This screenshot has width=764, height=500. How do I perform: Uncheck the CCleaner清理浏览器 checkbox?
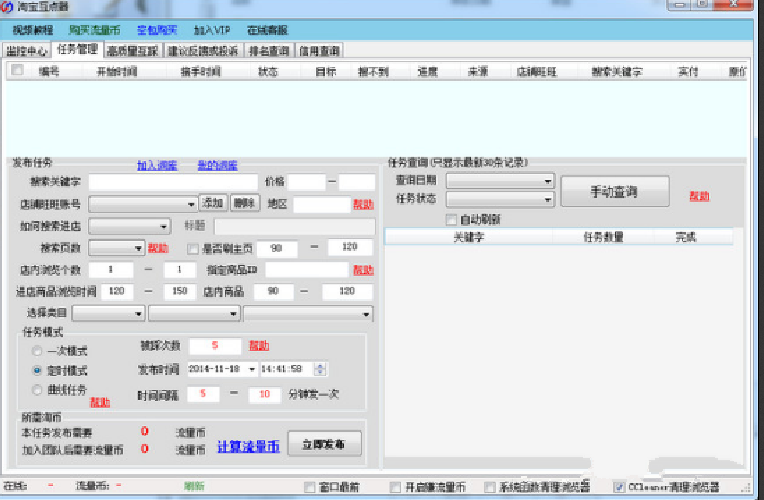point(619,487)
